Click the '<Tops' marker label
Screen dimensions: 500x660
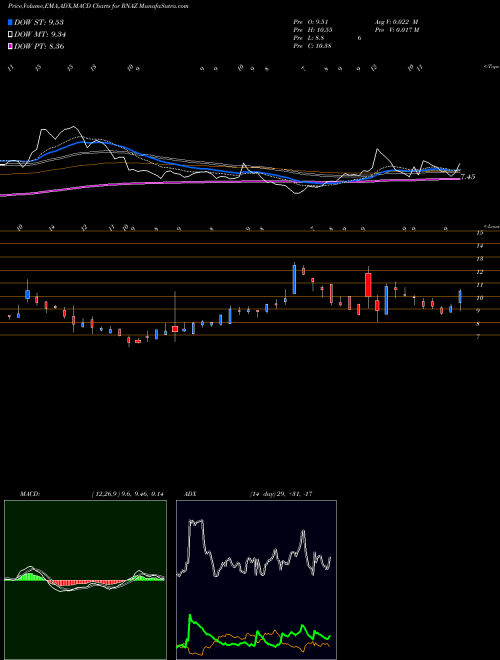[491, 67]
